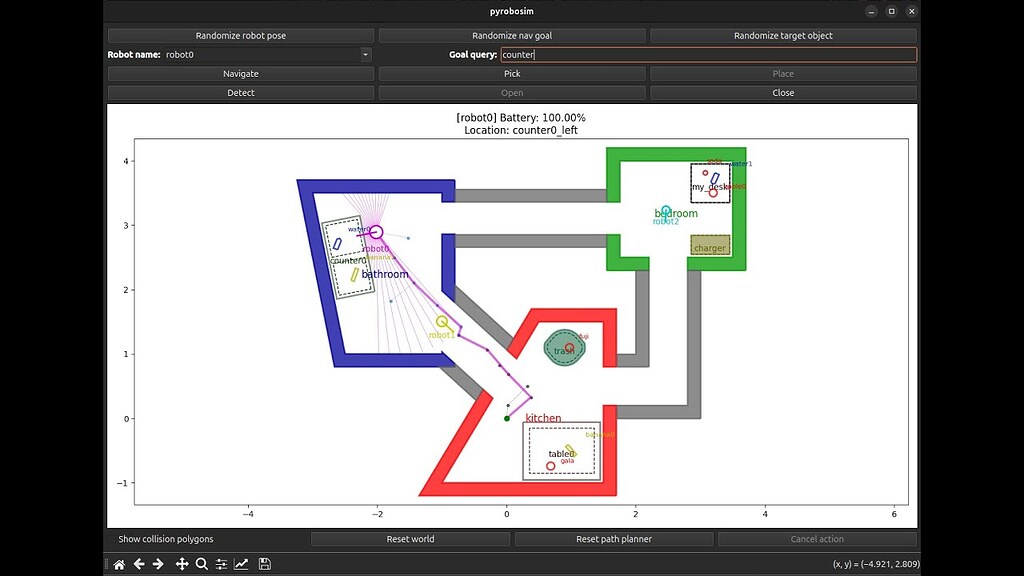Click the Navigate button
1024x576 pixels.
click(x=240, y=73)
